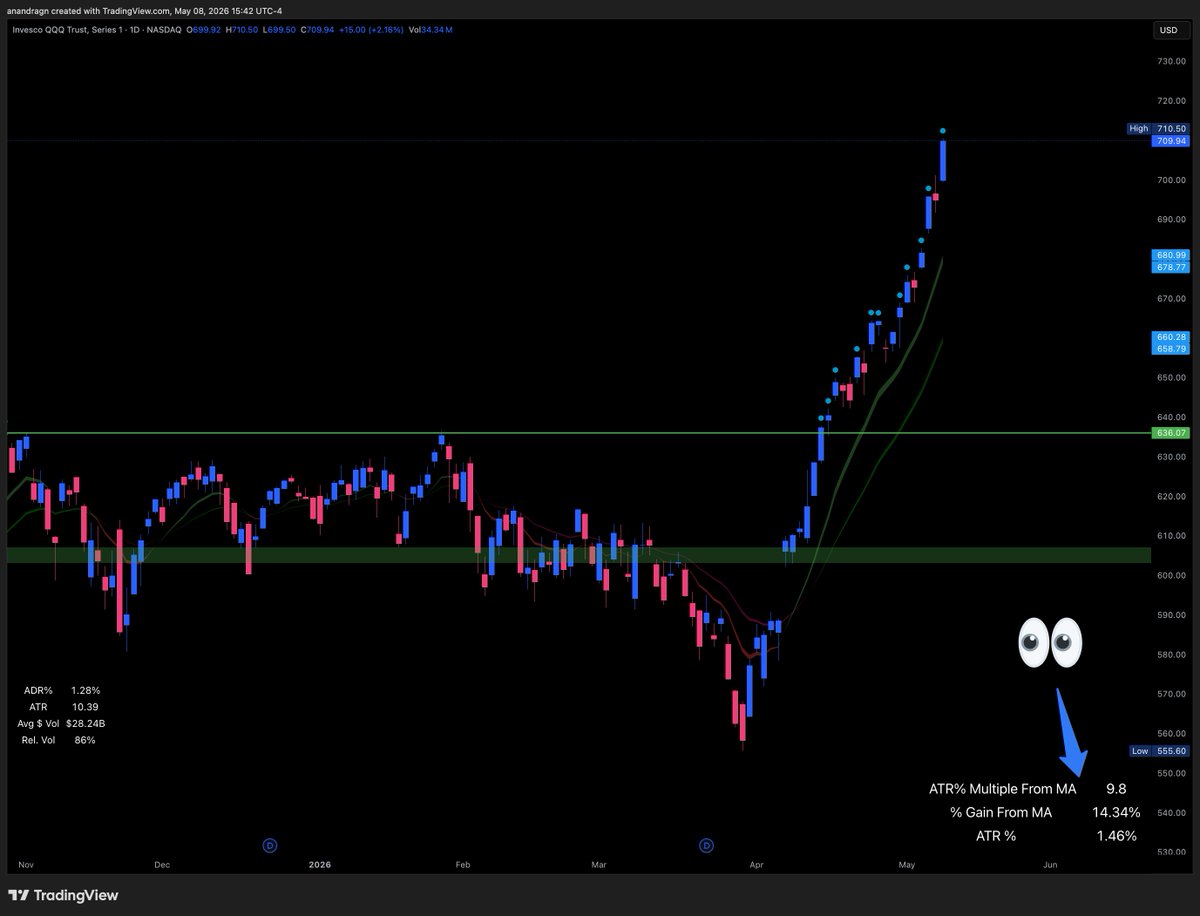The width and height of the screenshot is (1200, 916).
Task: Click the Nov label on time axis
Action: [x=26, y=863]
